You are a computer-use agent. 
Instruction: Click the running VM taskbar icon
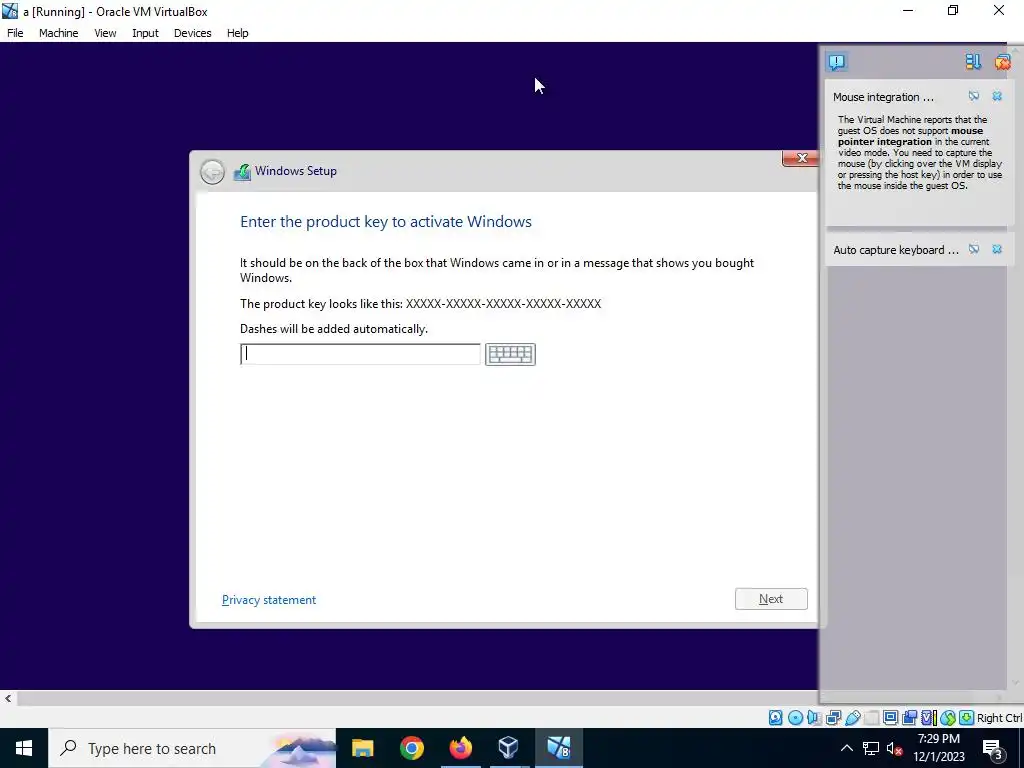click(x=558, y=748)
